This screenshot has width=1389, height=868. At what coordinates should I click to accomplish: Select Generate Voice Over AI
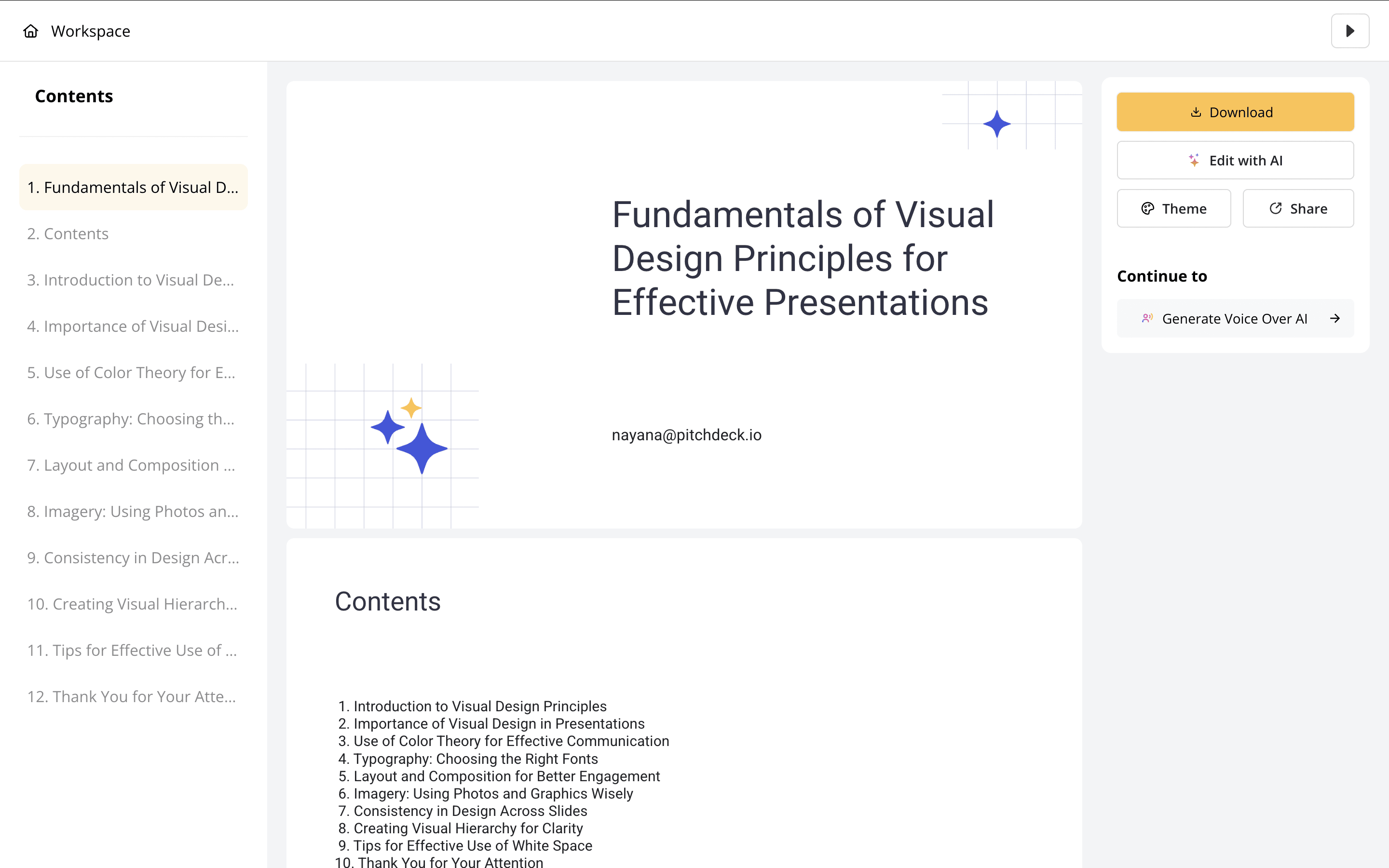[x=1235, y=319]
